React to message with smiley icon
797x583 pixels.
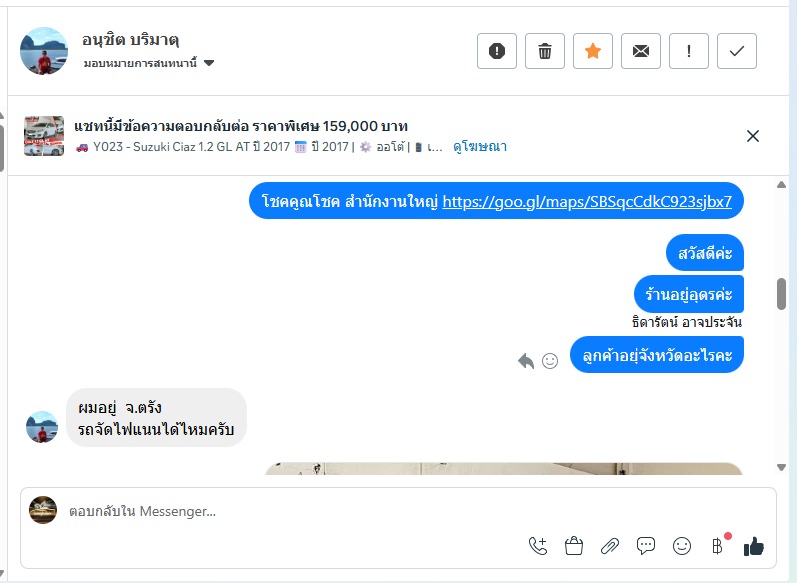(550, 361)
